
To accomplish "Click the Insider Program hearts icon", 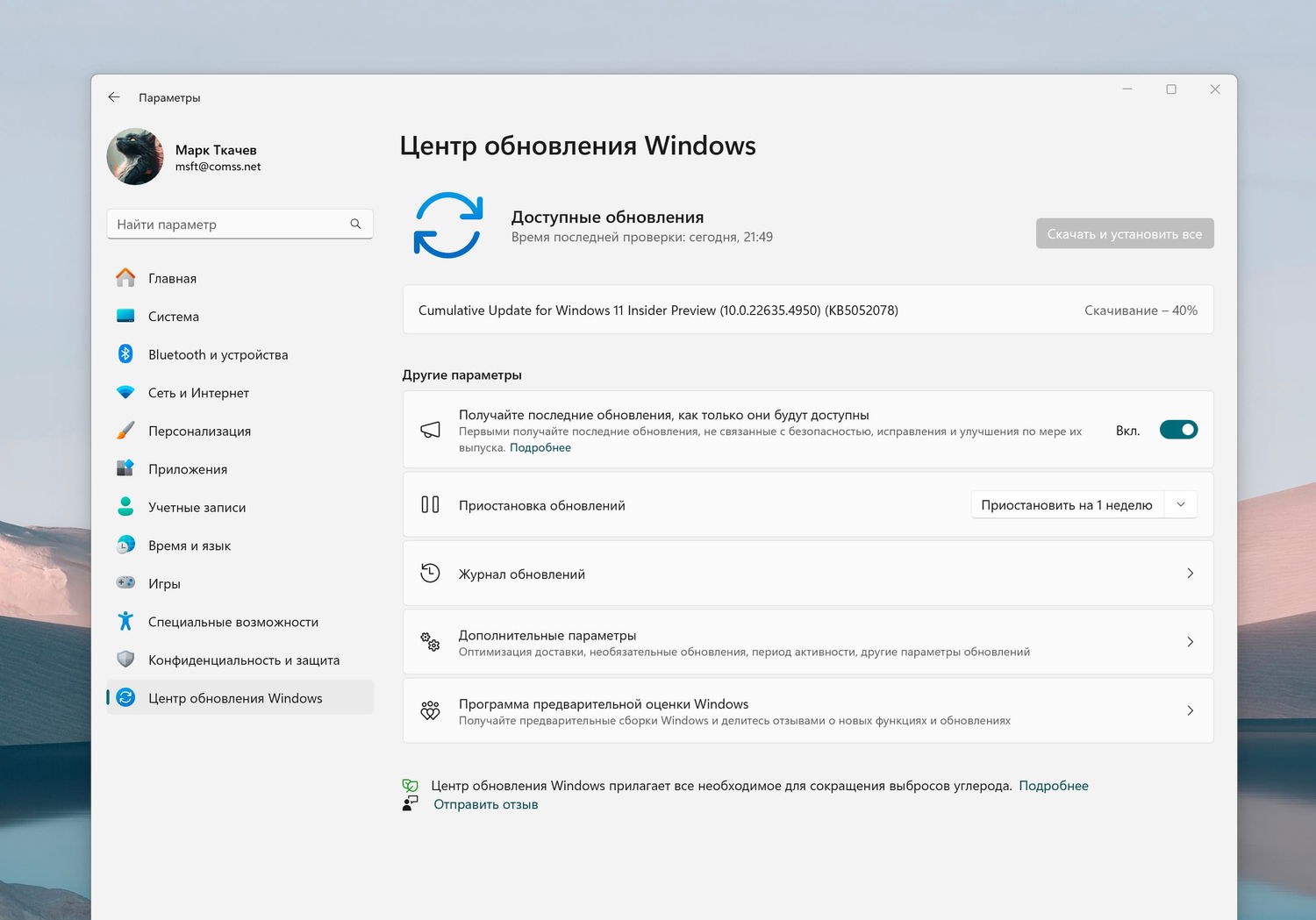I will pyautogui.click(x=430, y=710).
